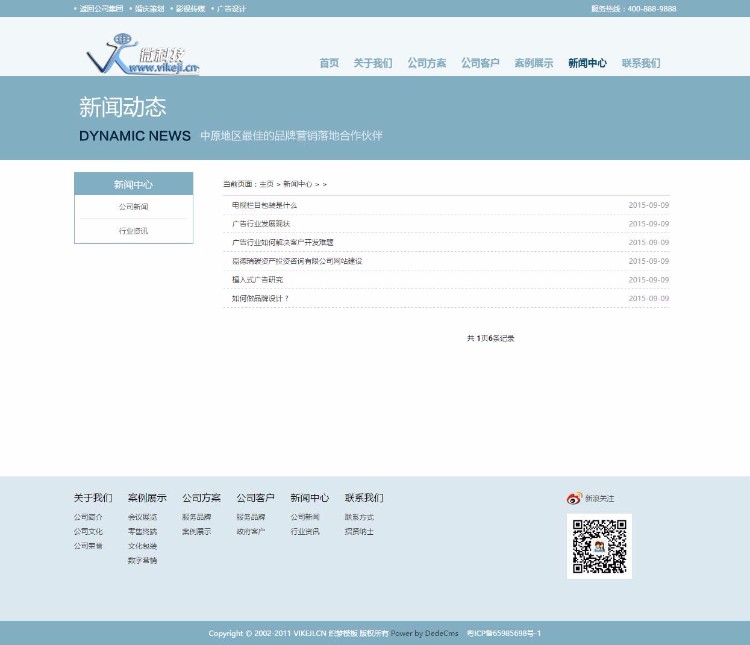Screen dimensions: 750x645
Task: Click the 新闻动态 banner heading
Action: tap(122, 107)
